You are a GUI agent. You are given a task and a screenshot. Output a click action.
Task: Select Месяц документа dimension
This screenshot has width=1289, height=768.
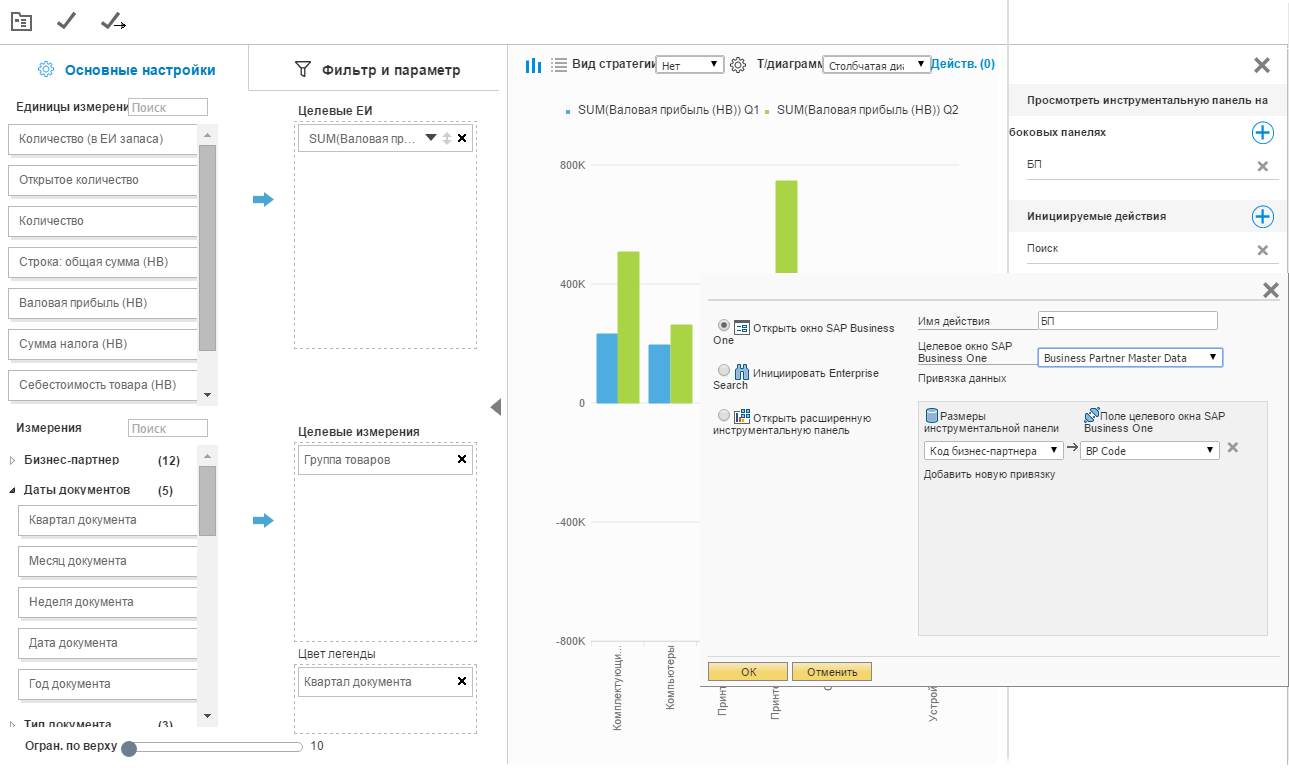point(107,561)
